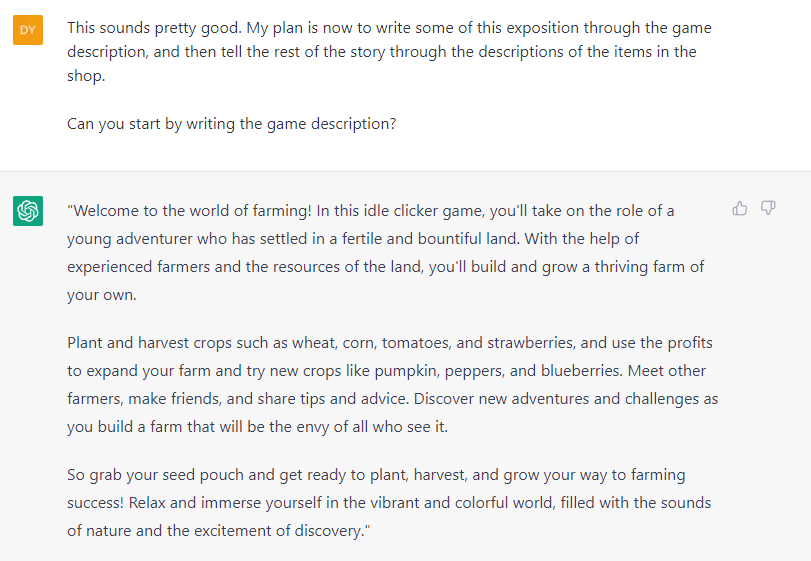Click the thumbs down icon
This screenshot has width=811, height=561.
768,208
